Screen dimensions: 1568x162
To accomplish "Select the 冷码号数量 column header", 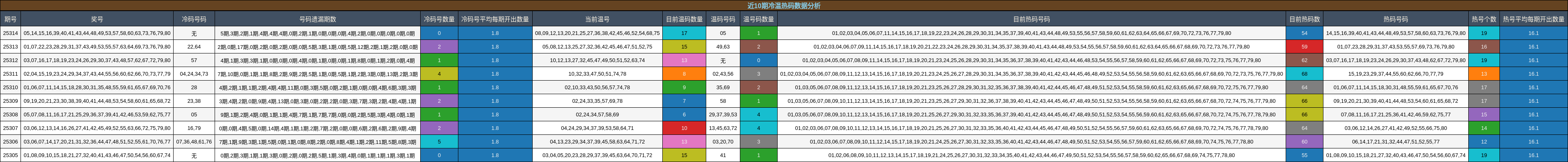I will 439,19.
